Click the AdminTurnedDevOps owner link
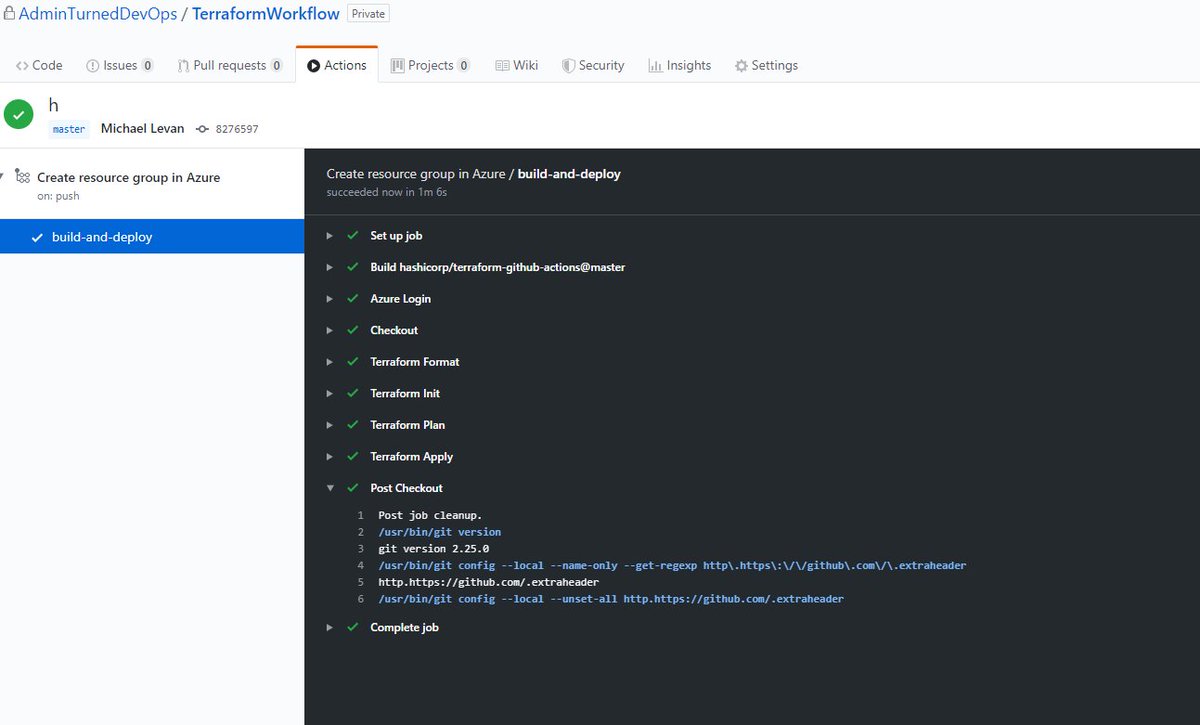Screen dimensions: 1200x725 click(98, 14)
